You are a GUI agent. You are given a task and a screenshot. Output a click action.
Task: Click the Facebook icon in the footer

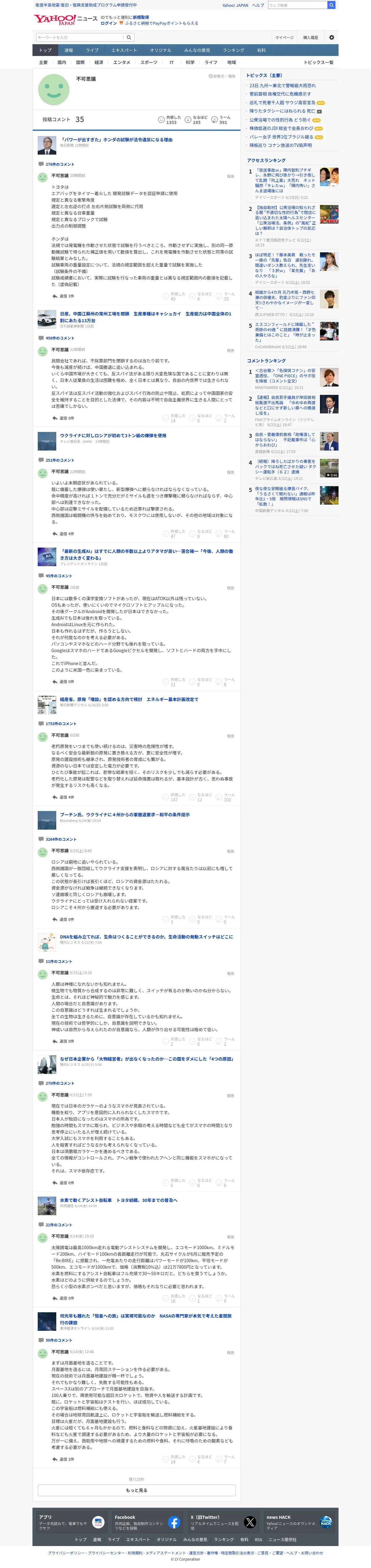click(174, 1522)
